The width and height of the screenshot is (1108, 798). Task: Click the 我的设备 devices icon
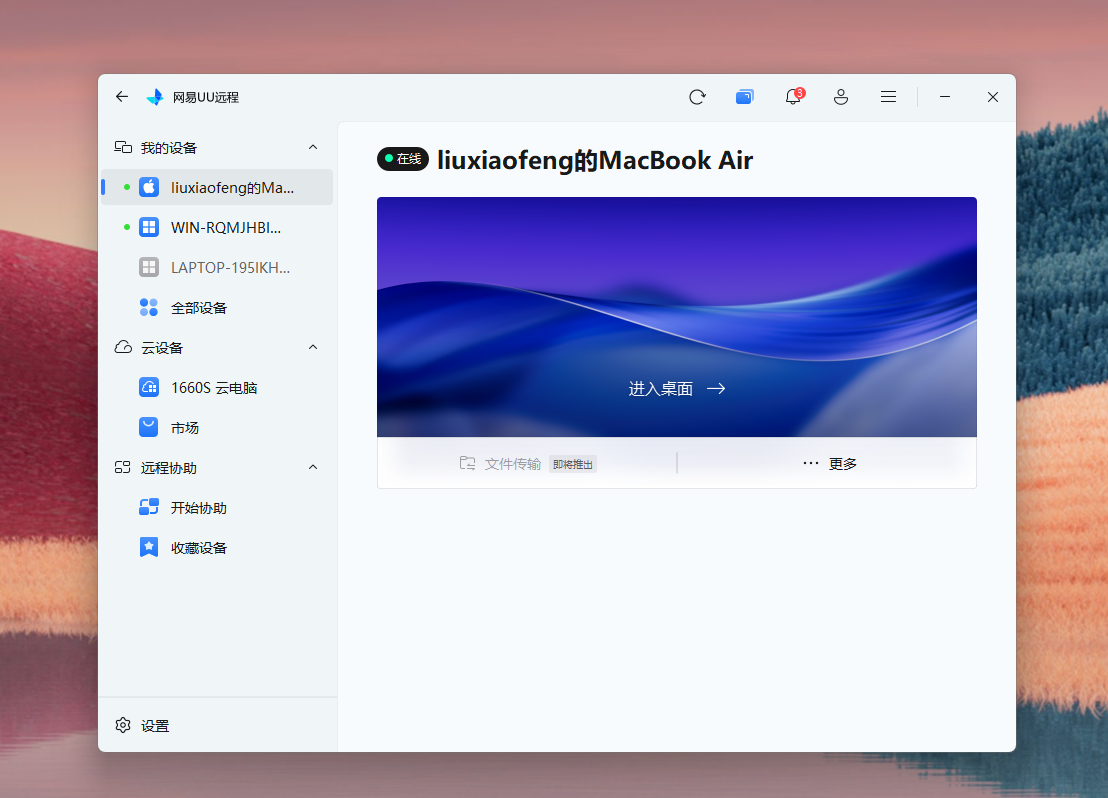tap(123, 147)
